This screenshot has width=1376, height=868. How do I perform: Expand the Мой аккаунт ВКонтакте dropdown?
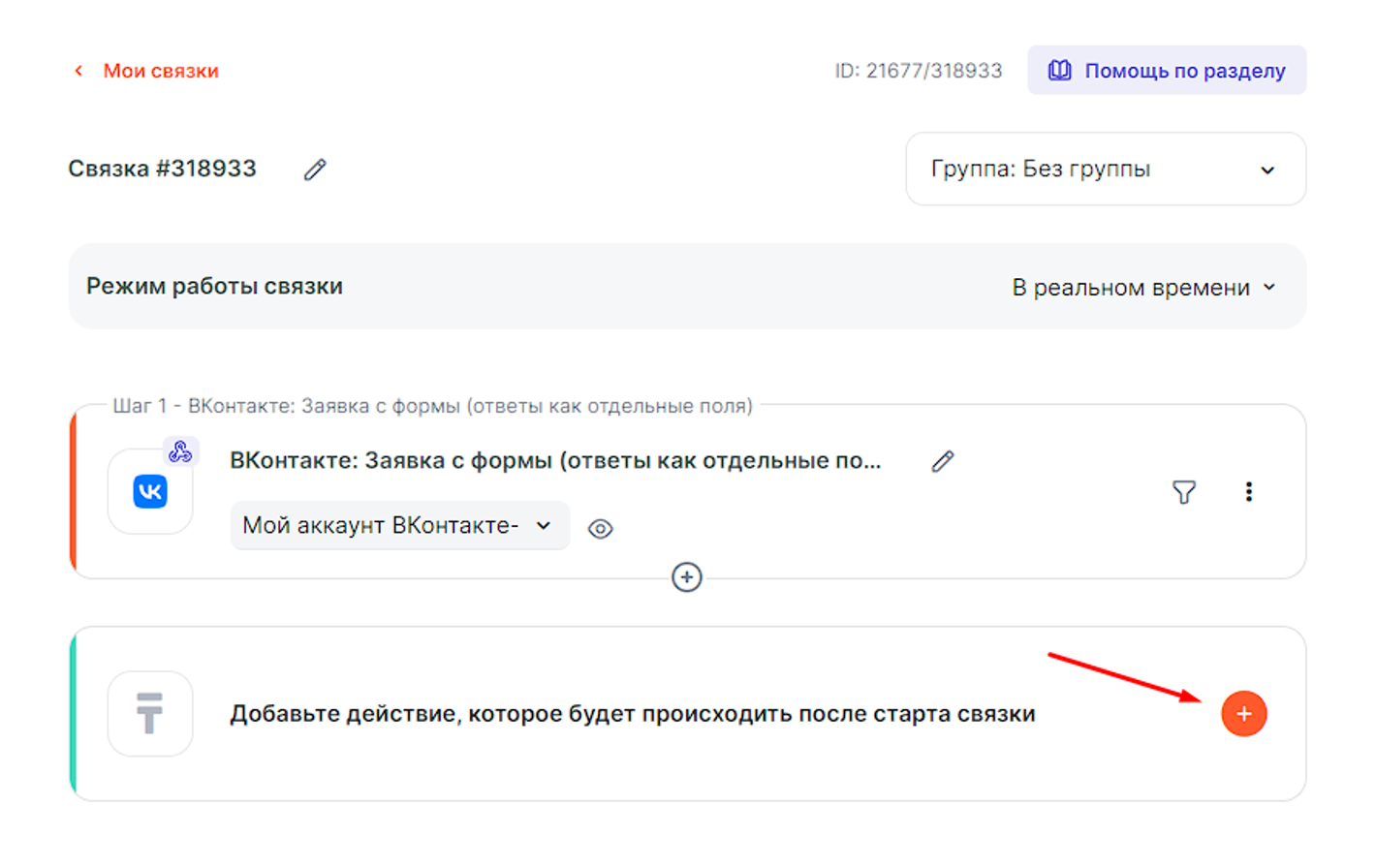[x=399, y=526]
